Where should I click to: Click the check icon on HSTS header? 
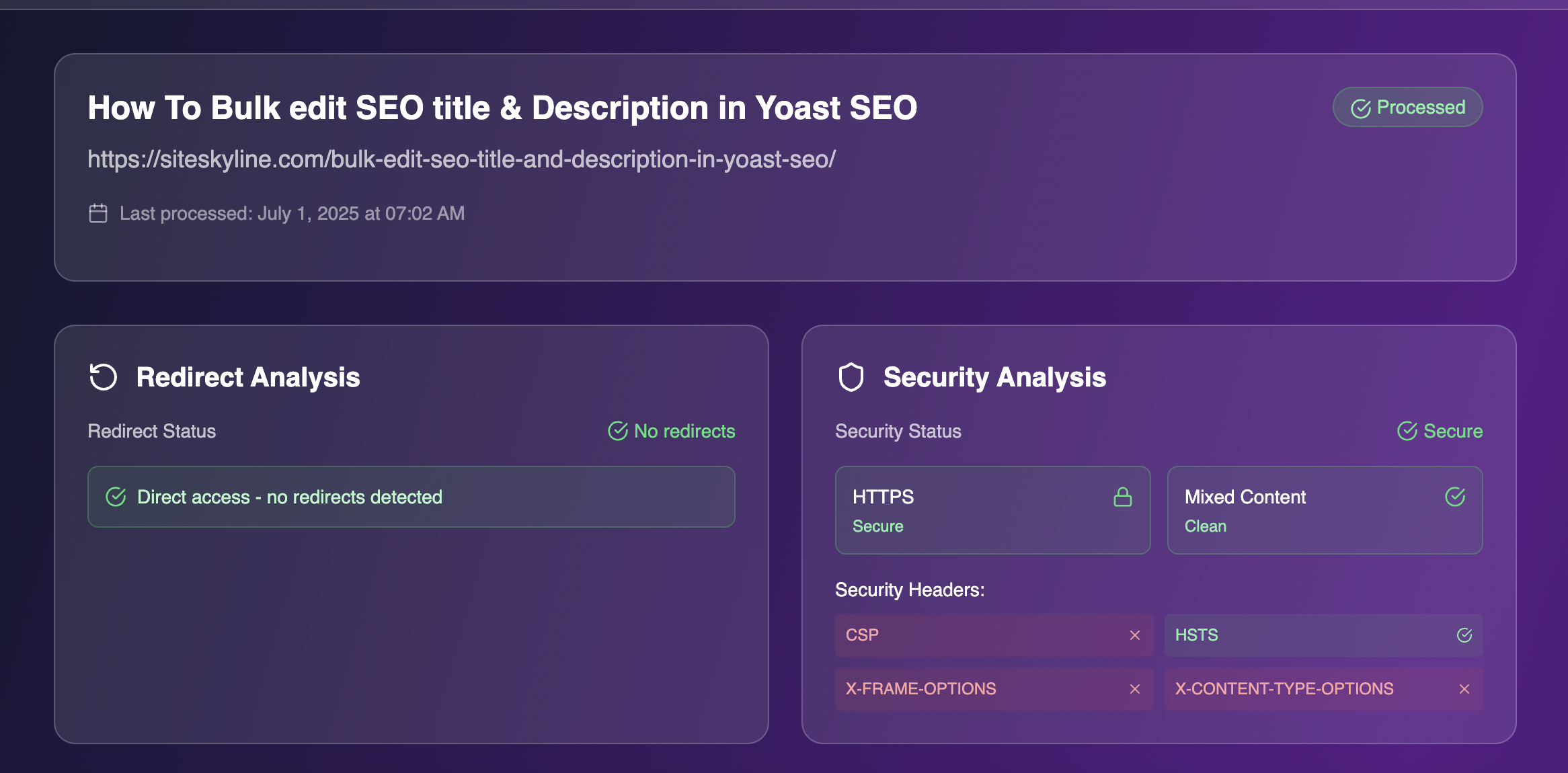coord(1464,635)
